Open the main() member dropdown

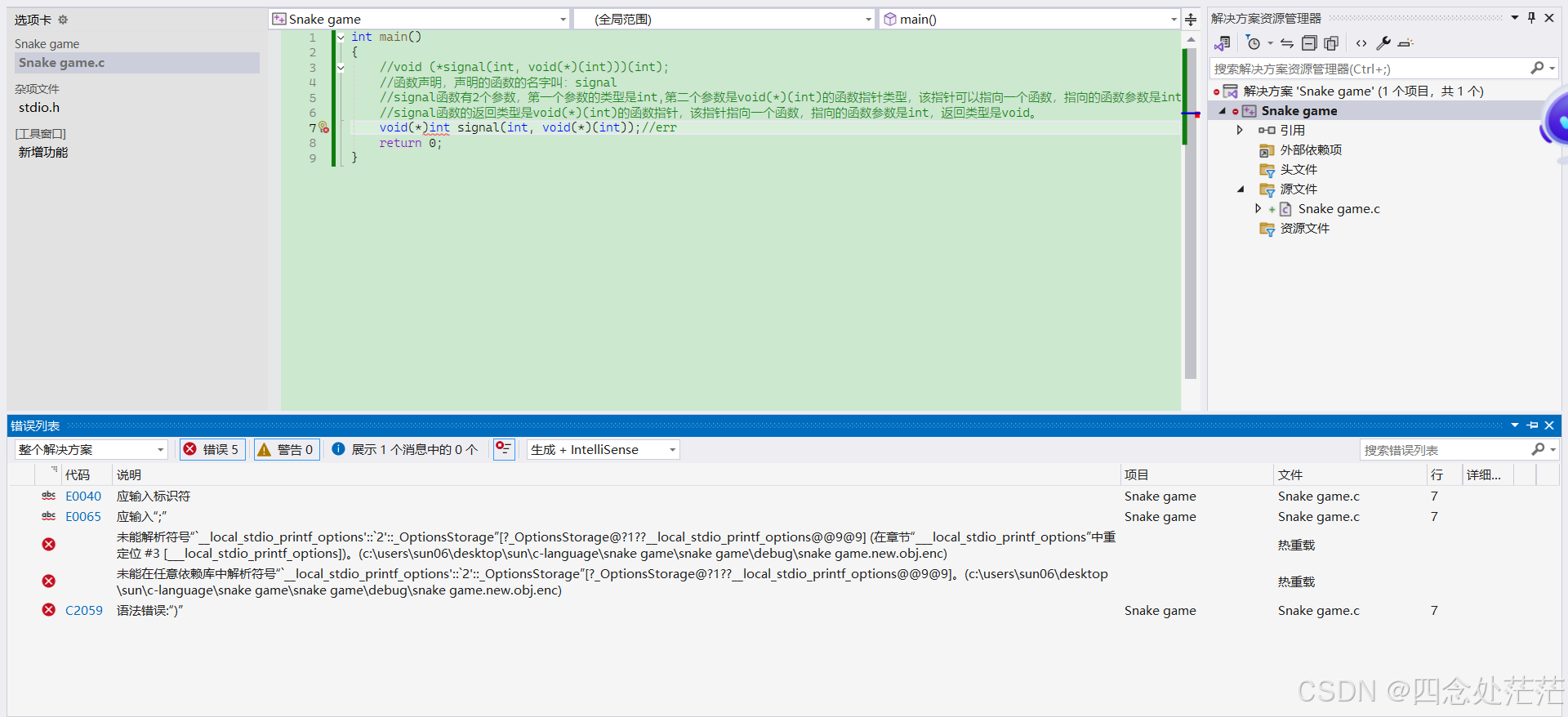point(1029,19)
